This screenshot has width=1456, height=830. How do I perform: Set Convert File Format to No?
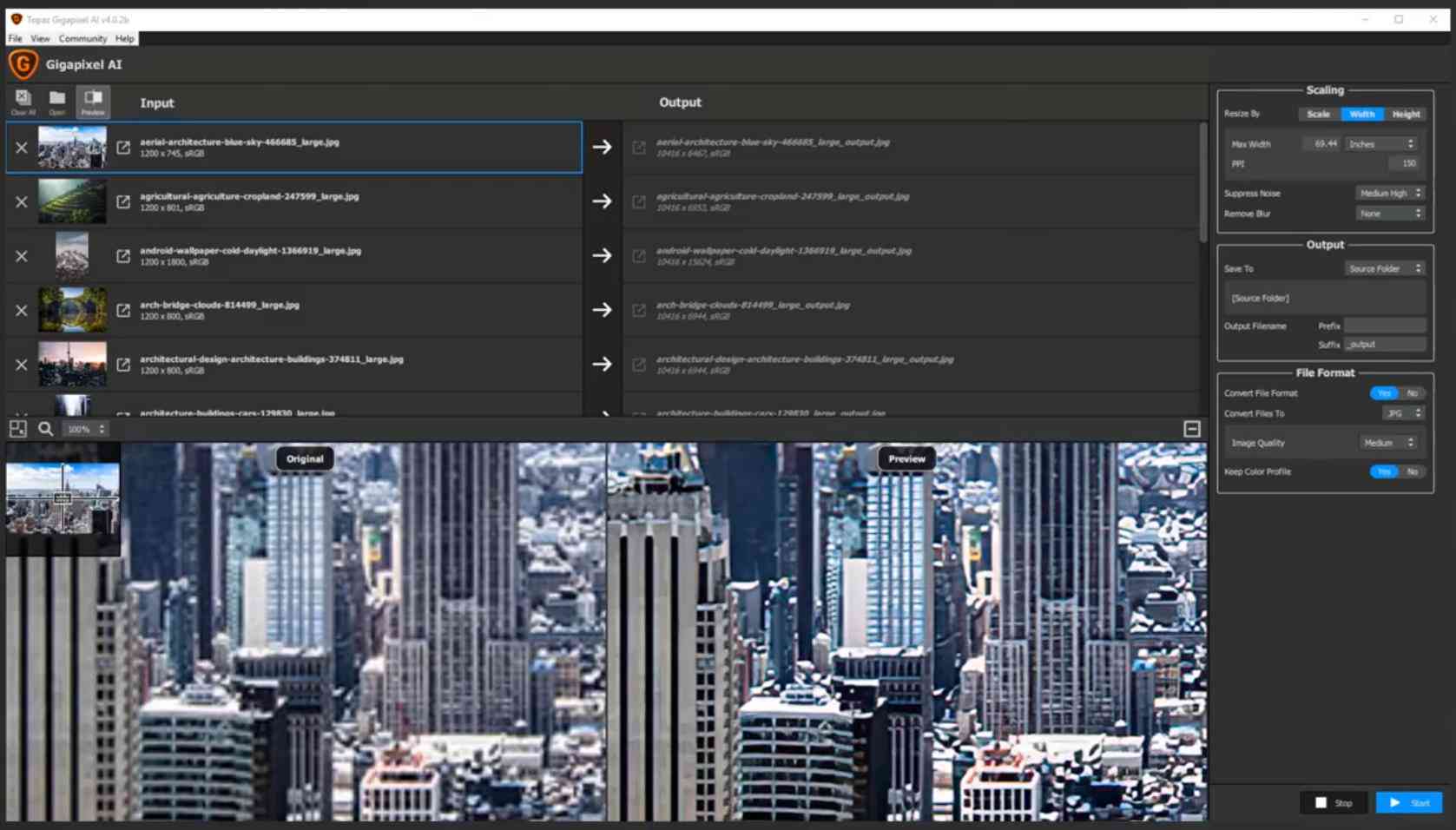point(1412,393)
